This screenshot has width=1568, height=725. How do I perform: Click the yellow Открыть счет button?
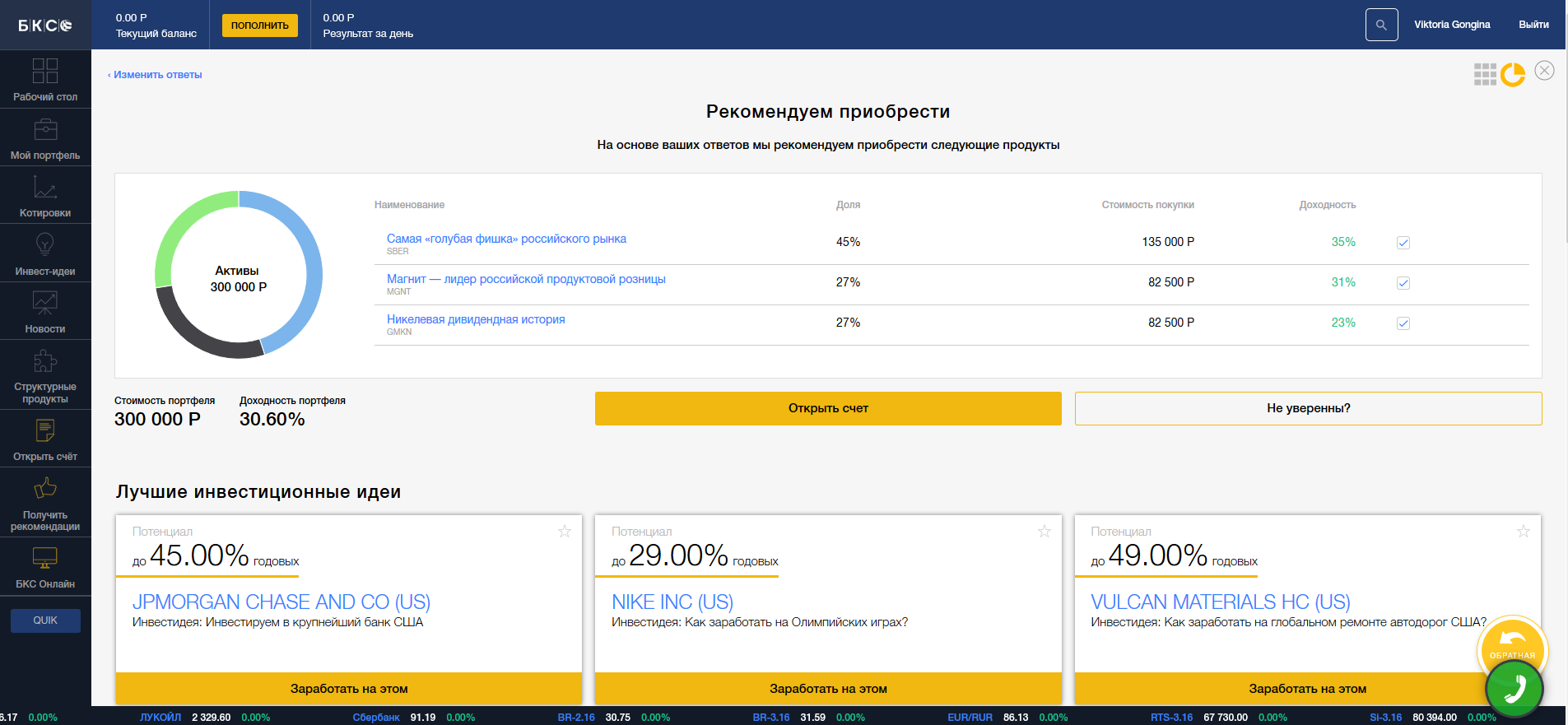[828, 408]
